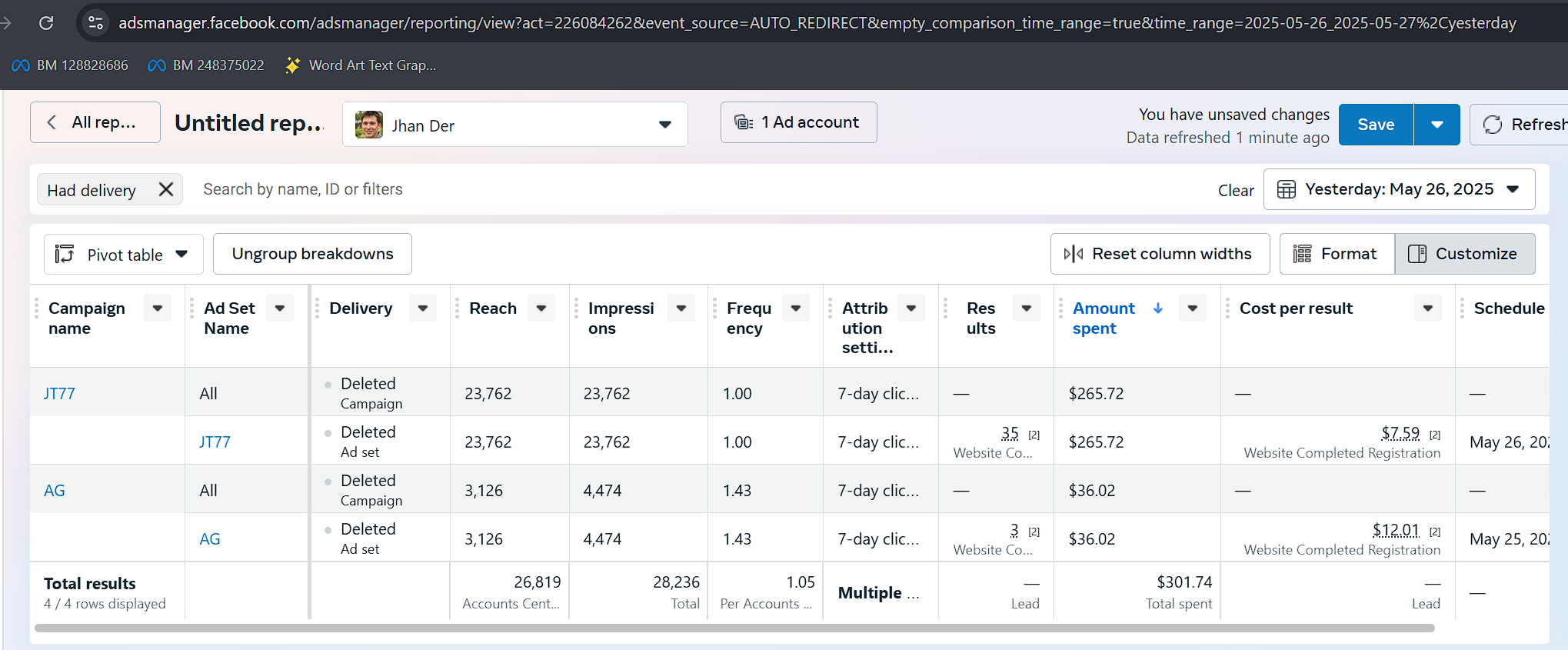Open the BM 128828686 bookmark
Image resolution: width=1568 pixels, height=650 pixels.
(x=71, y=65)
